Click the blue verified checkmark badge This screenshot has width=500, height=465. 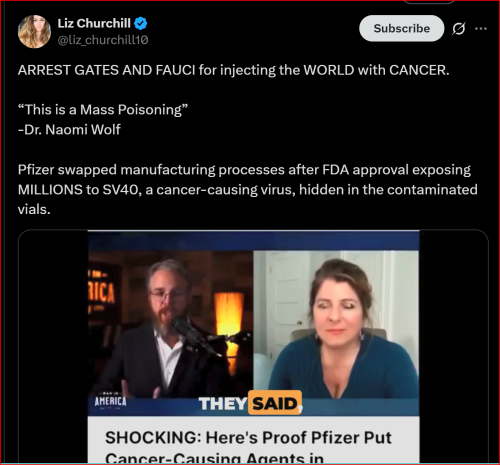point(140,24)
